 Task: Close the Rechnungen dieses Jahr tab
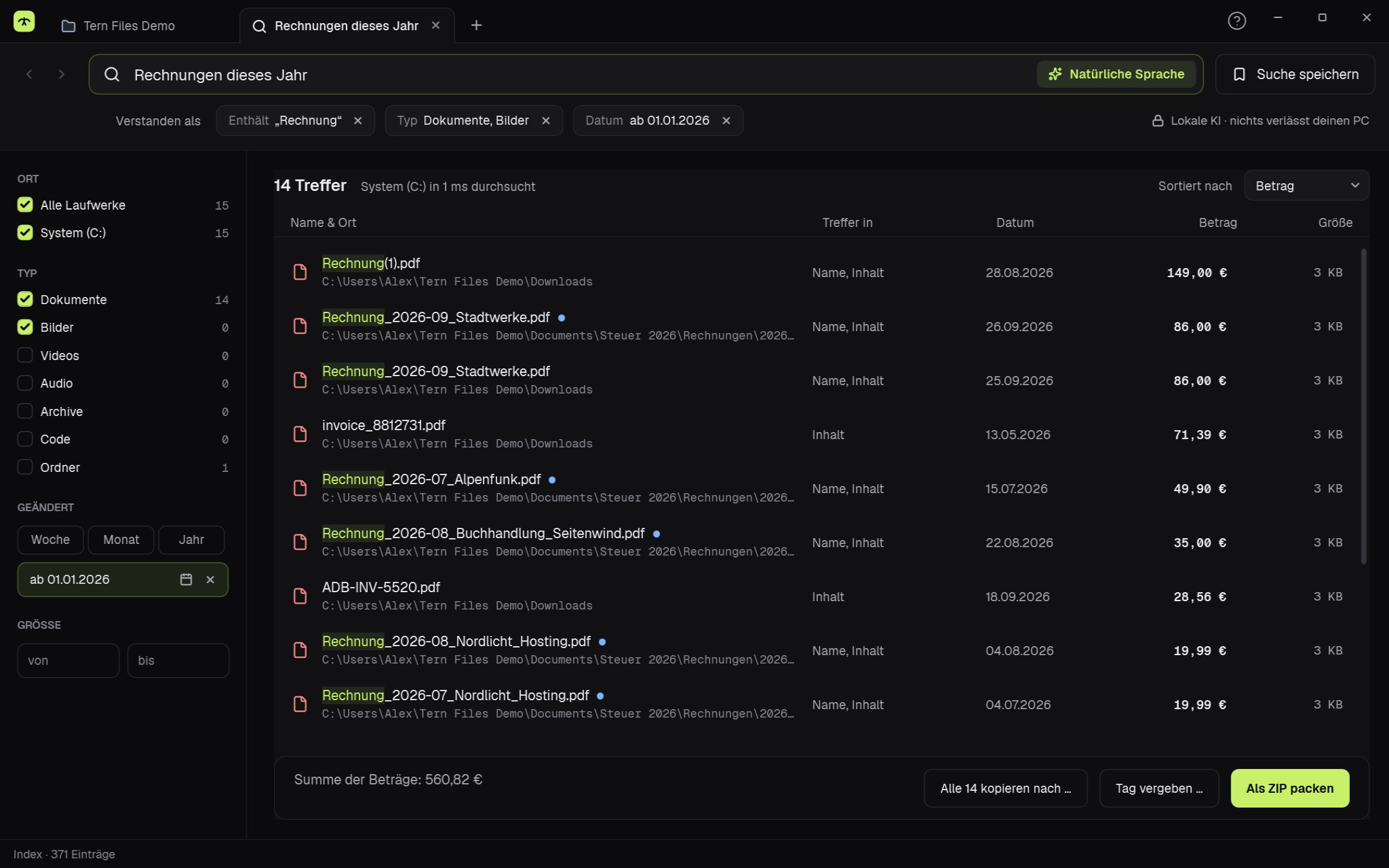click(435, 25)
